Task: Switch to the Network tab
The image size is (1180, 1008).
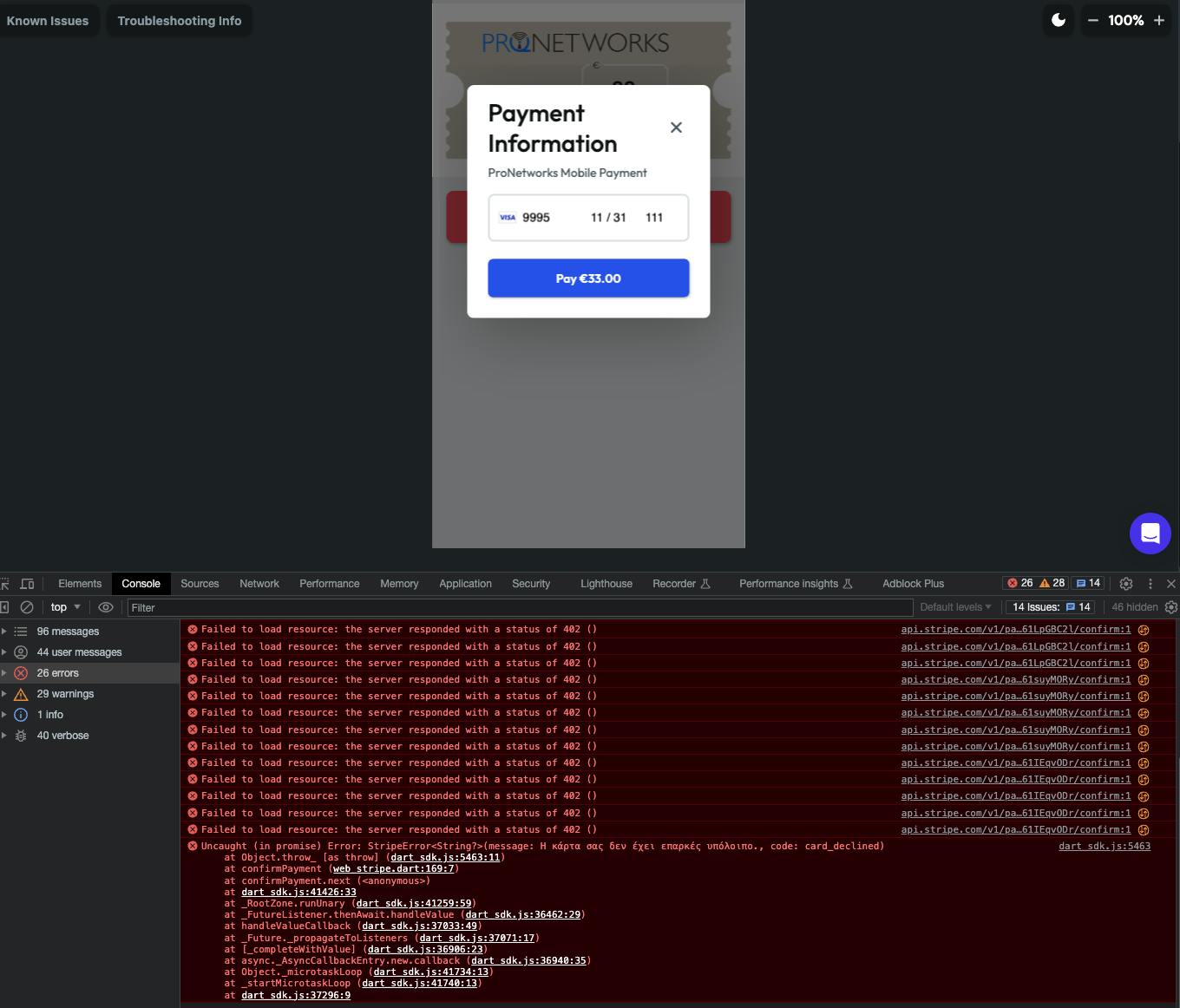Action: pos(259,584)
